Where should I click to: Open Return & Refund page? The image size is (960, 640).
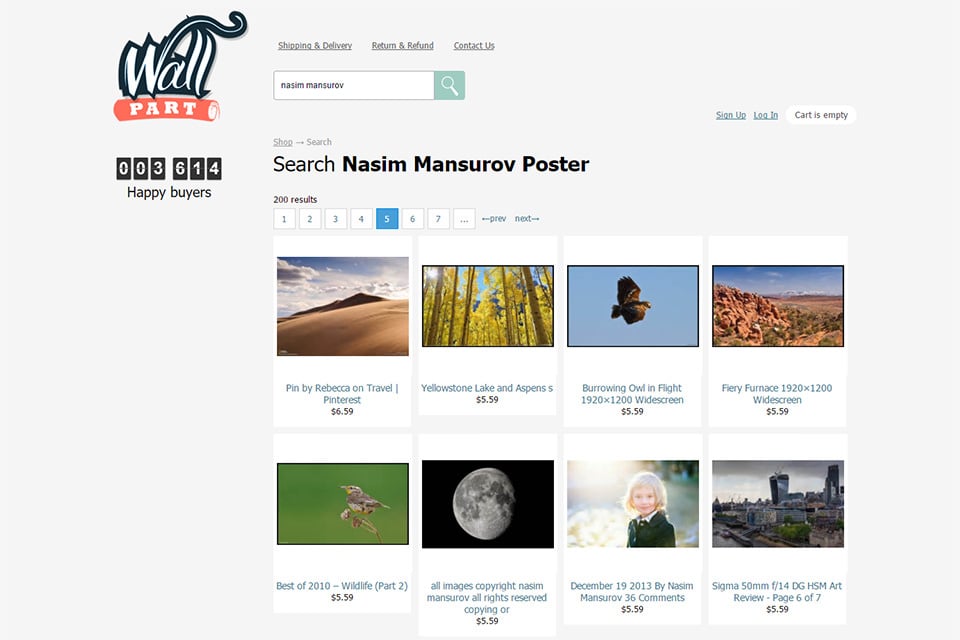(402, 45)
